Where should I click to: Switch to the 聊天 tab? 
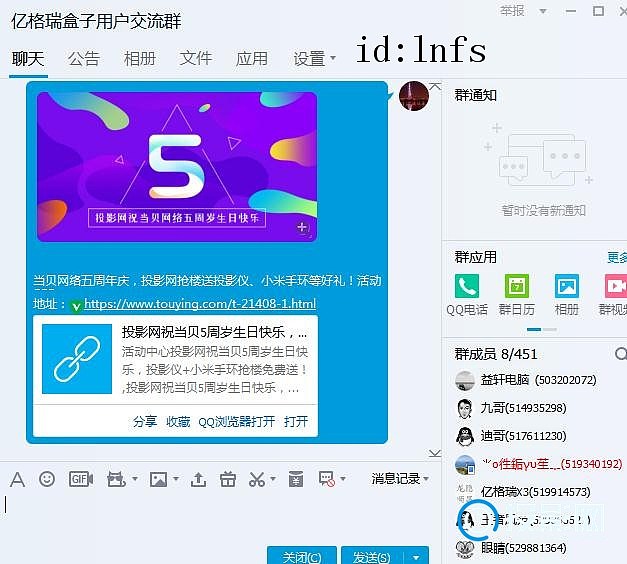[x=28, y=59]
